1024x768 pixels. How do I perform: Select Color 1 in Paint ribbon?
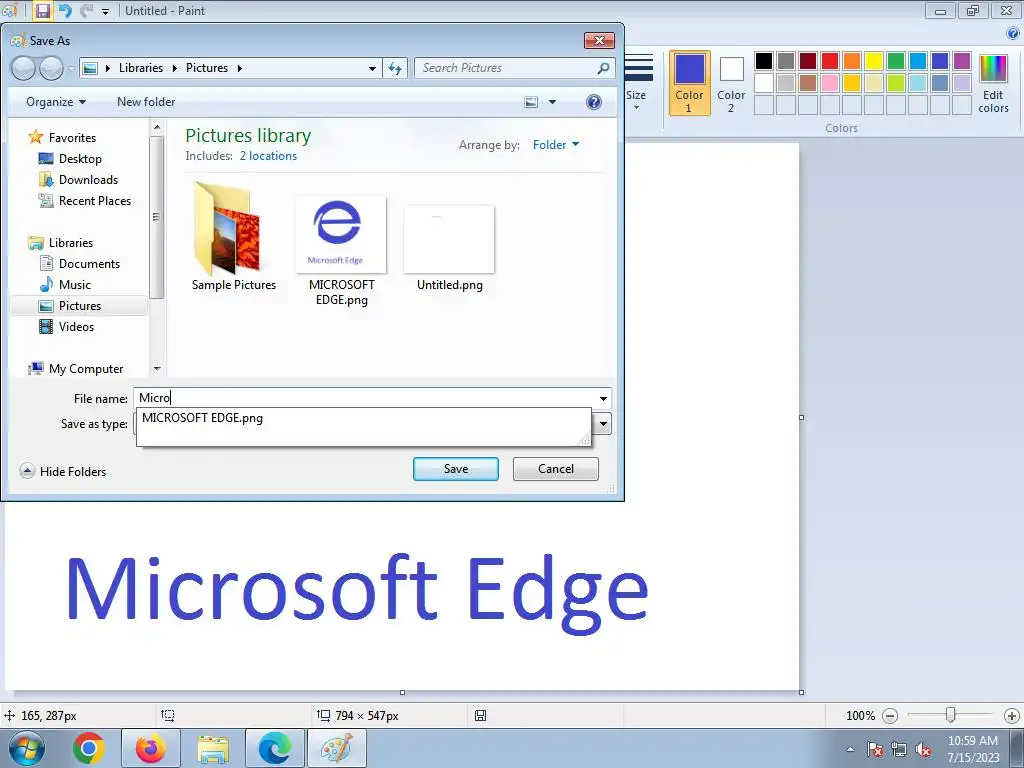click(690, 84)
